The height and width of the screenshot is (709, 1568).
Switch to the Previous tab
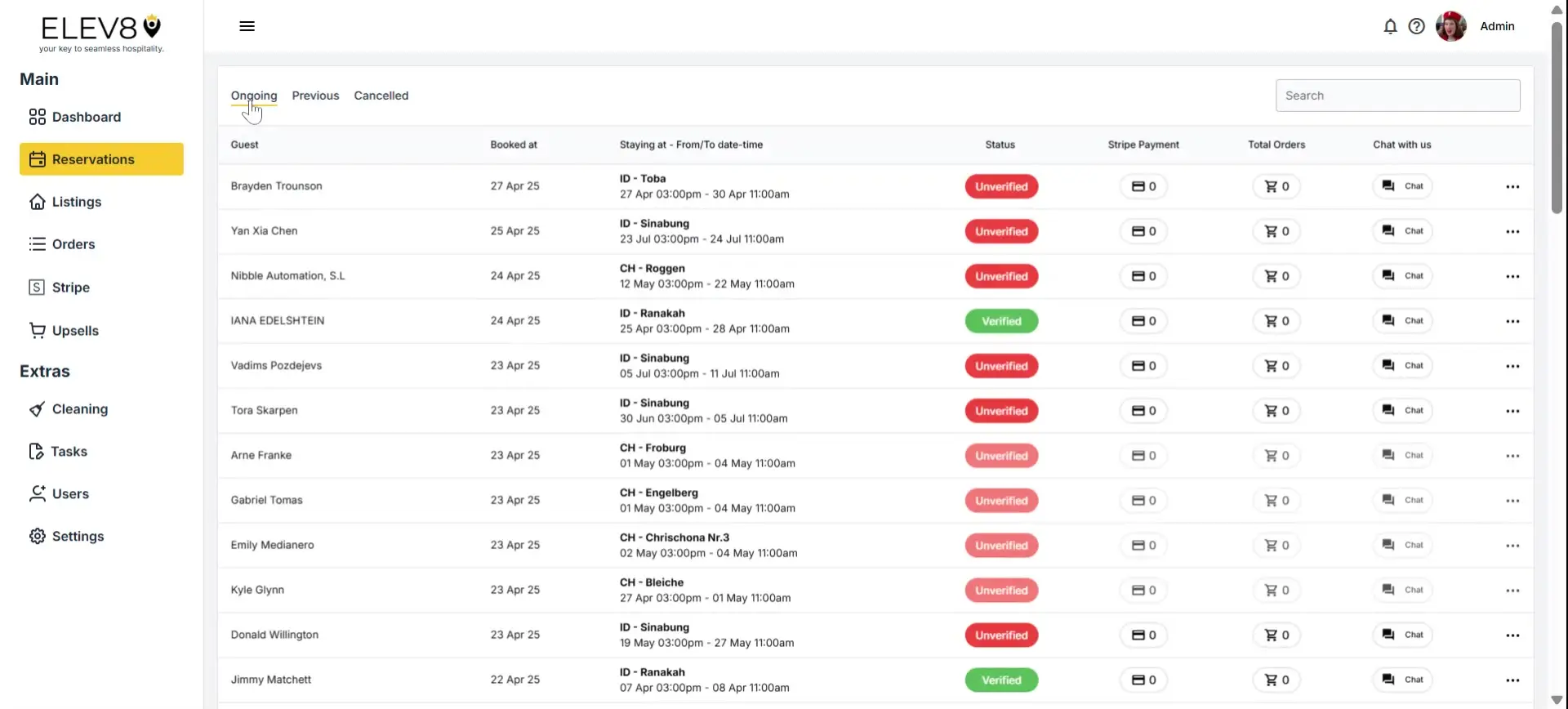315,96
